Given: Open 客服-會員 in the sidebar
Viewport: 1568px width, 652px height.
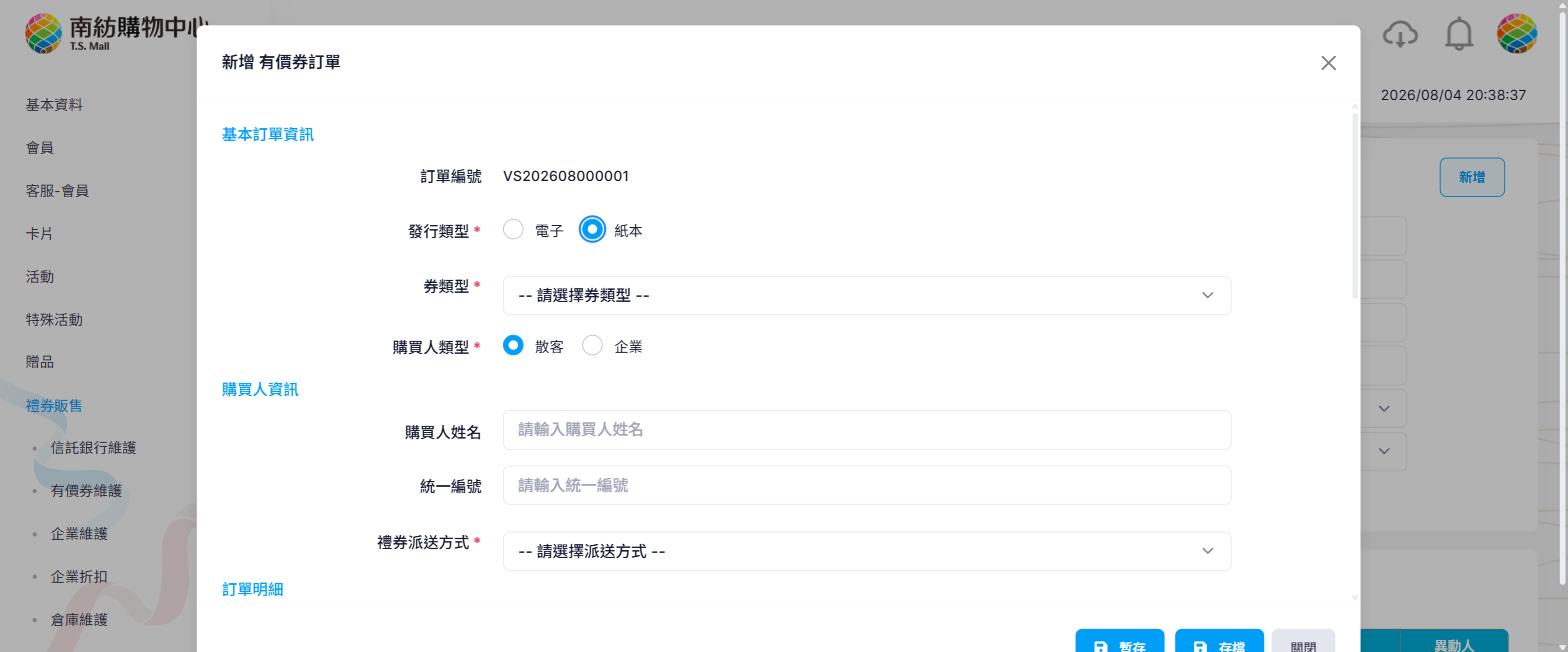Looking at the screenshot, I should (x=57, y=191).
